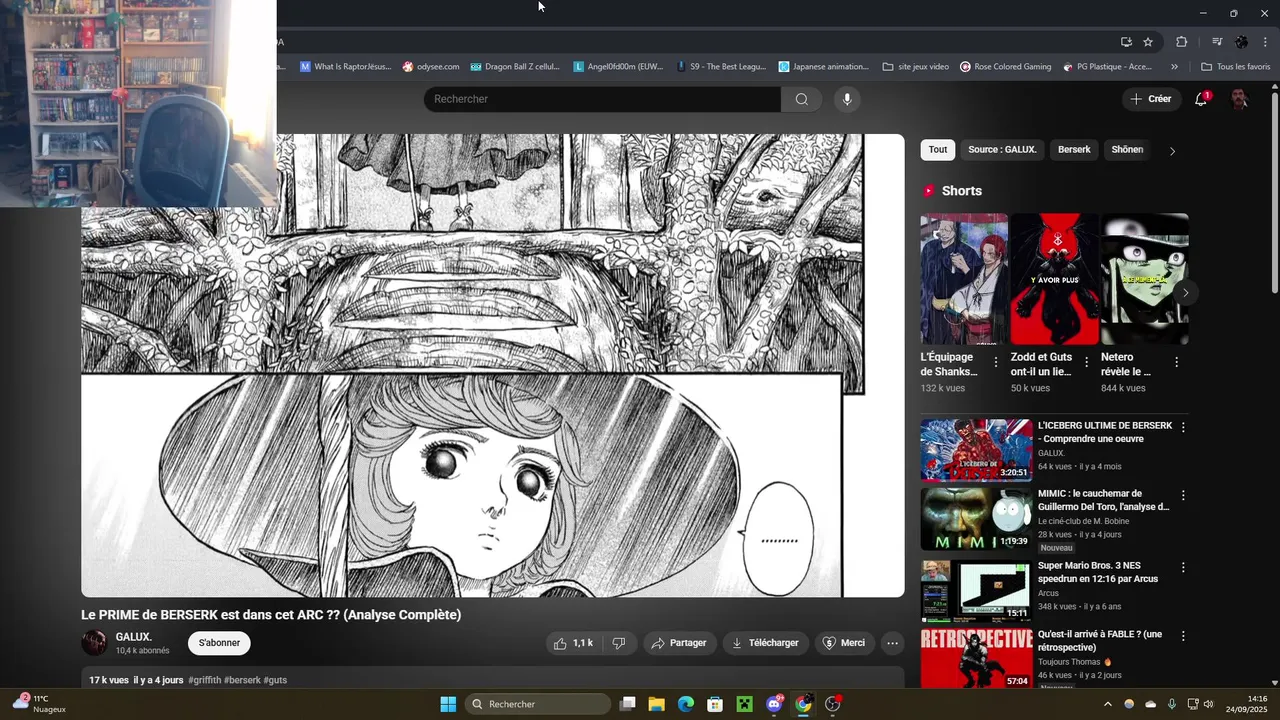The width and height of the screenshot is (1280, 720).
Task: Open options for Zodd et Guts short
Action: tap(1086, 362)
